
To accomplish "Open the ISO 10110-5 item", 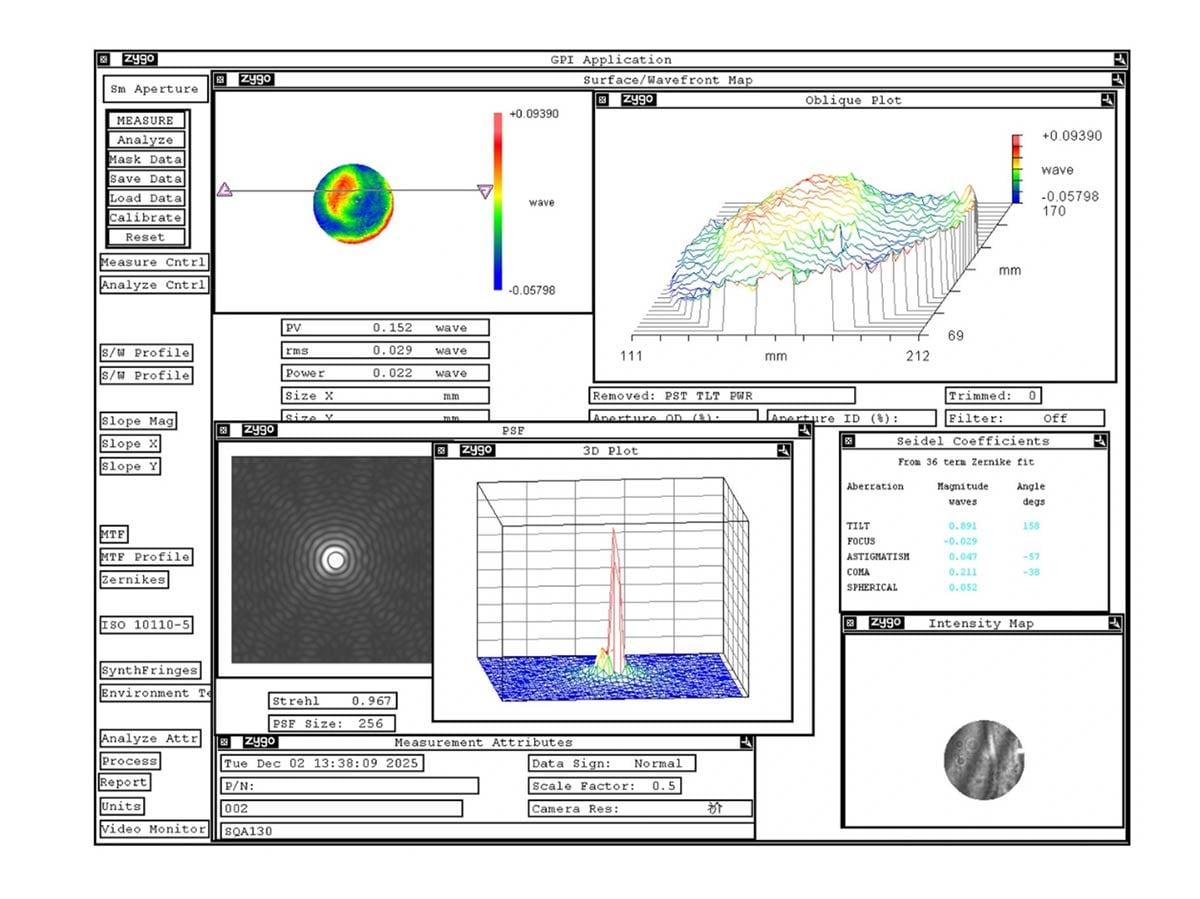I will (x=145, y=626).
